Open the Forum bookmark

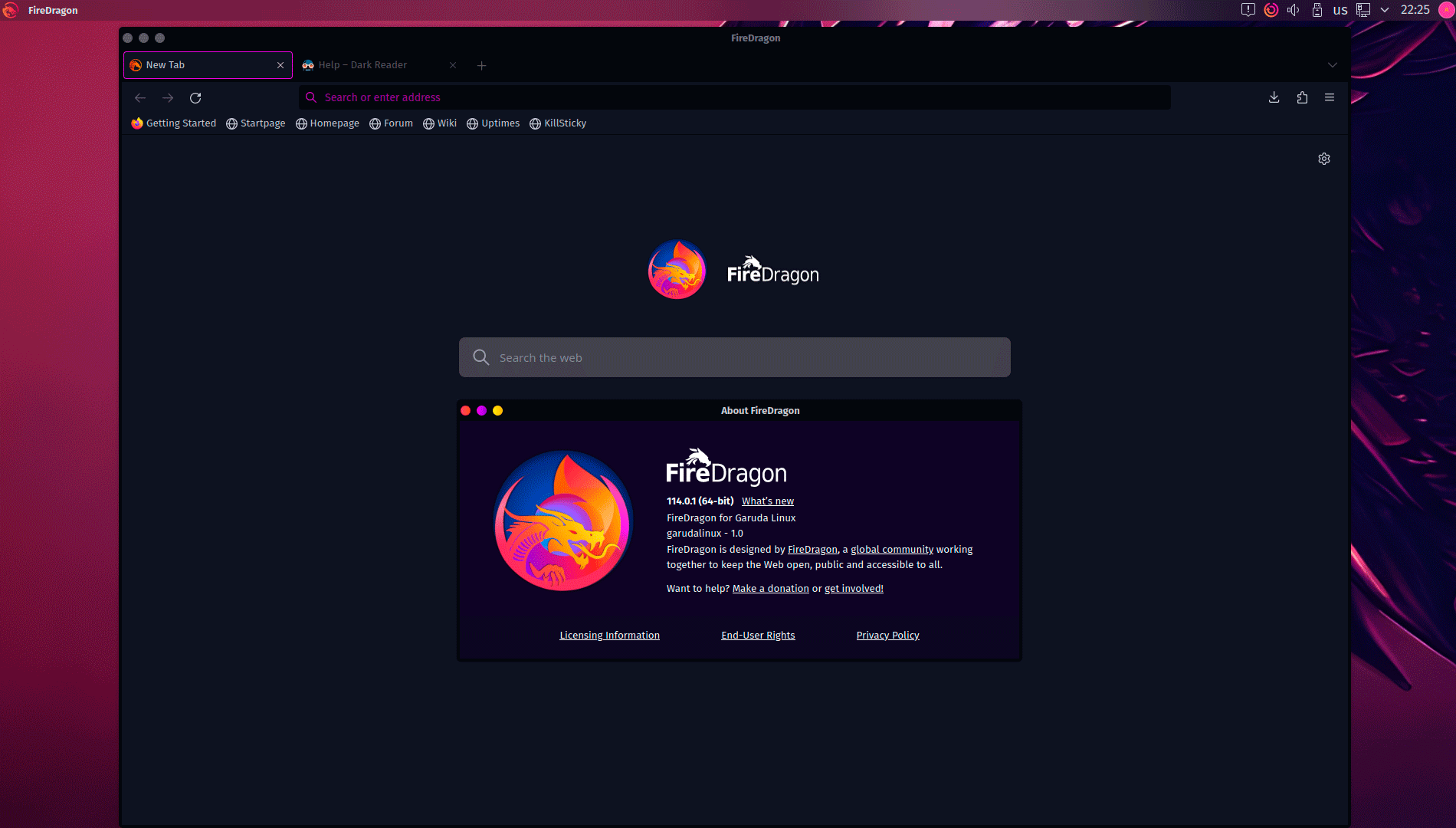tap(392, 123)
